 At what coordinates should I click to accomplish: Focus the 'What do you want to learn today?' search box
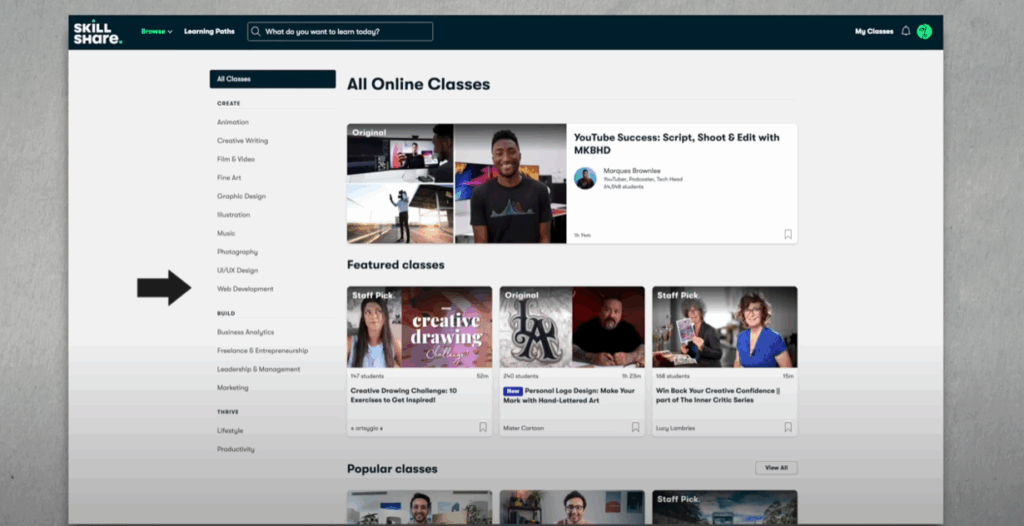pos(340,31)
